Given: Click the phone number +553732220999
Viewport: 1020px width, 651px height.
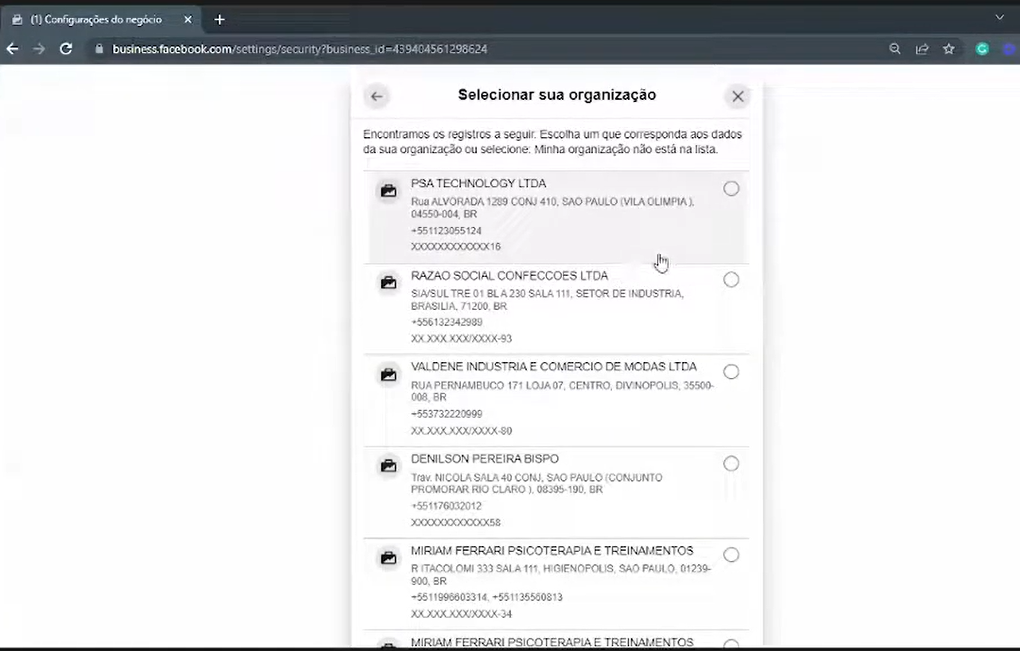Looking at the screenshot, I should [447, 414].
